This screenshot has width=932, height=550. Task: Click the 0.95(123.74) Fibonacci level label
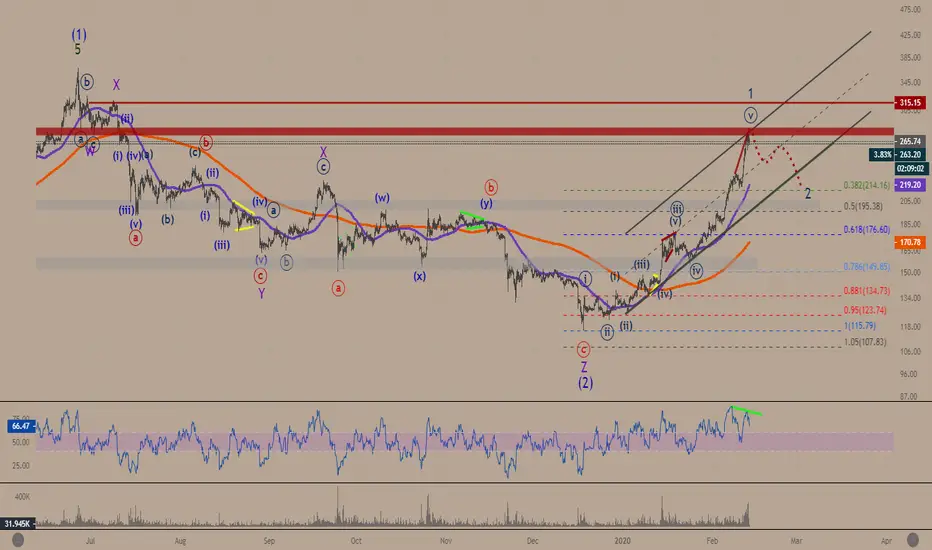coord(865,310)
